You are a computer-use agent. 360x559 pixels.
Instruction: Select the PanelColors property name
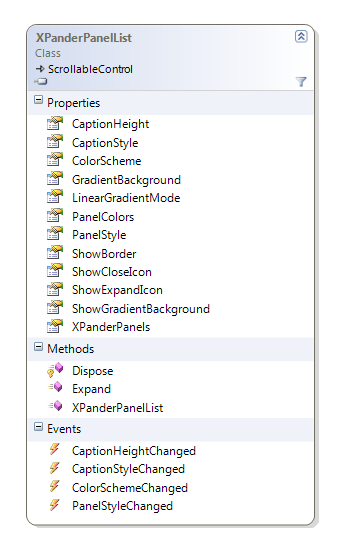click(x=103, y=217)
